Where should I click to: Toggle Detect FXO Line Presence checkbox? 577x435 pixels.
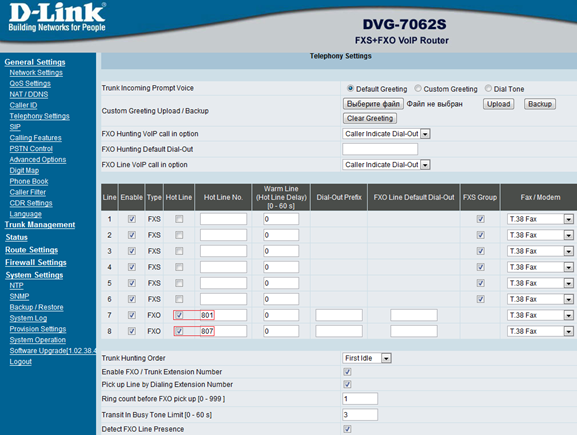pyautogui.click(x=347, y=429)
